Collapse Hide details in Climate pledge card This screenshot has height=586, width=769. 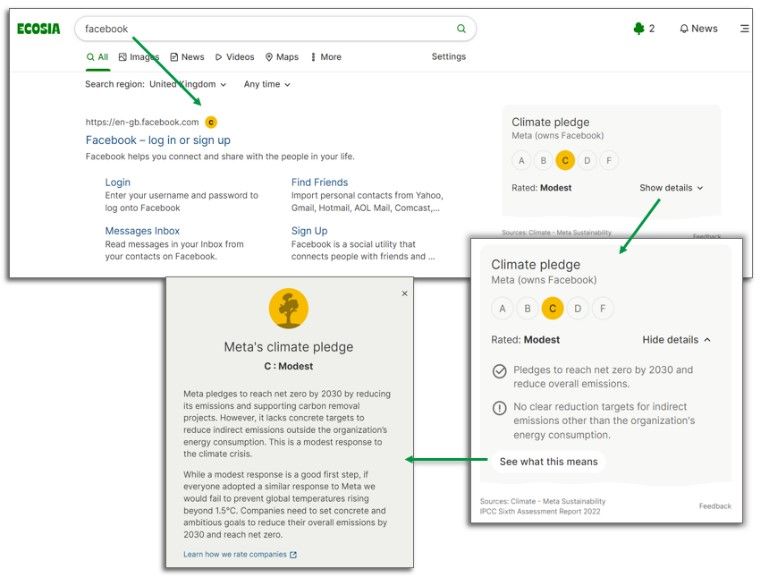676,340
